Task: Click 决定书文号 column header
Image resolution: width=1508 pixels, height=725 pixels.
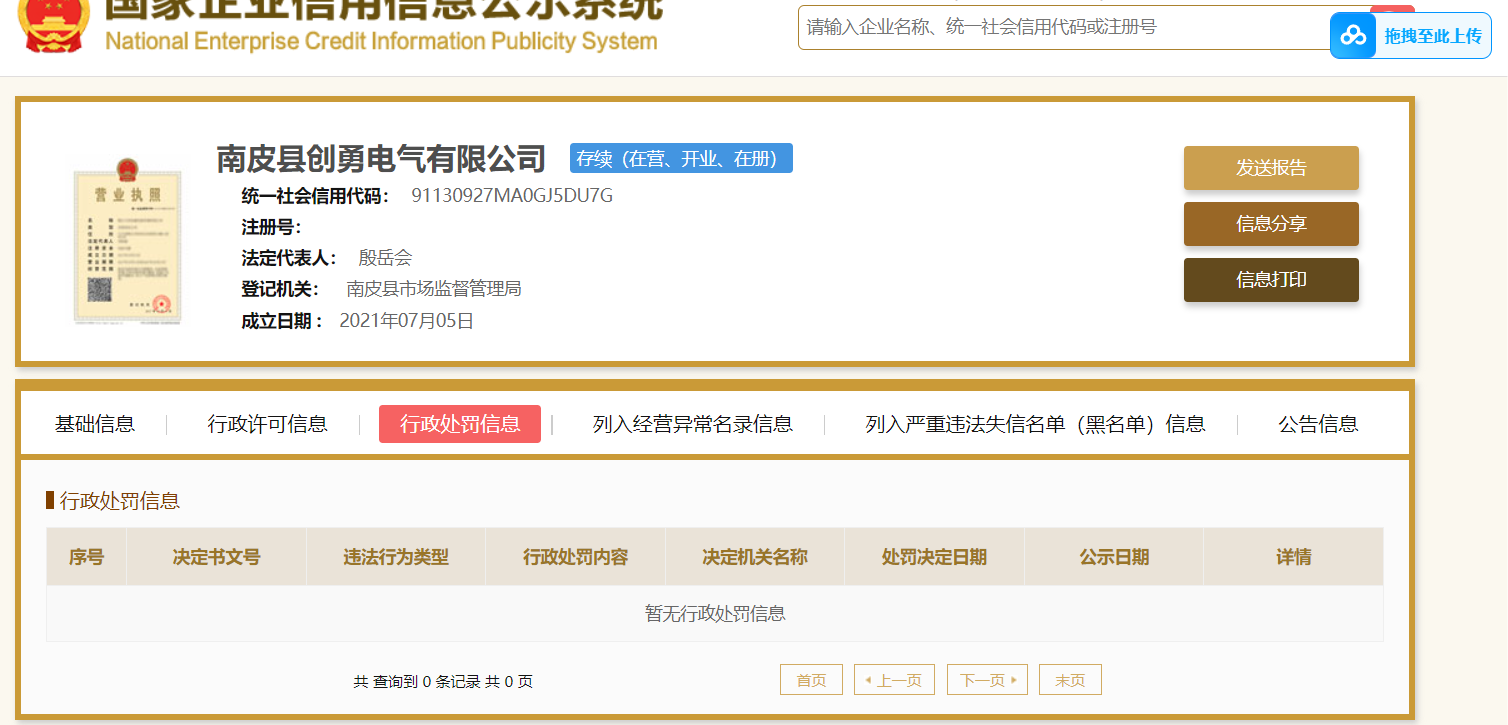Action: 216,557
